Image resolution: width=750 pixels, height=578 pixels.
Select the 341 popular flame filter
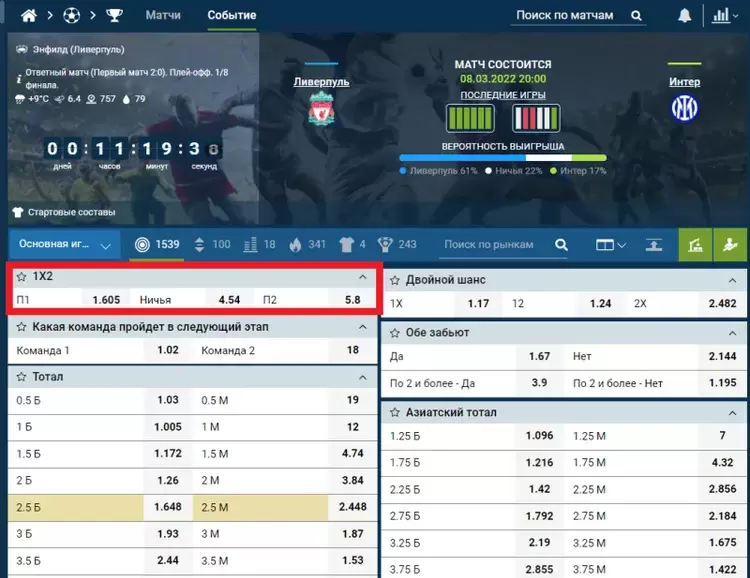click(x=308, y=245)
